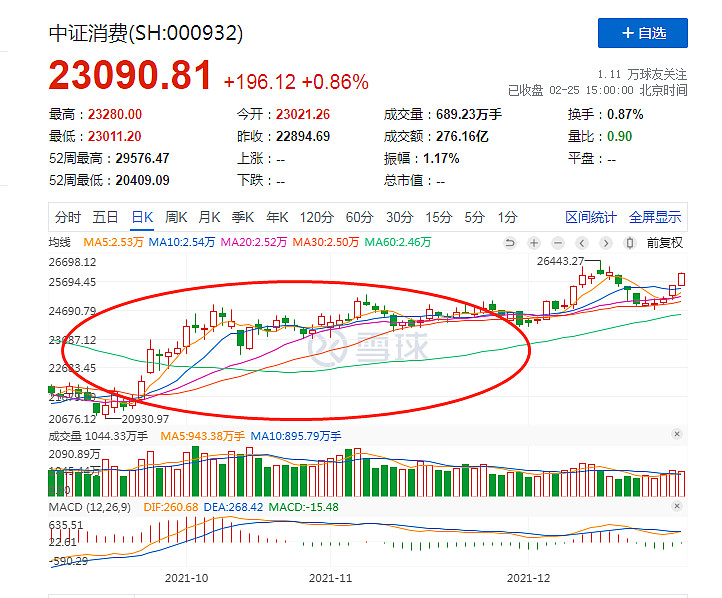Click the MA10:2.54万 moving average label
722x598 pixels.
[x=181, y=242]
